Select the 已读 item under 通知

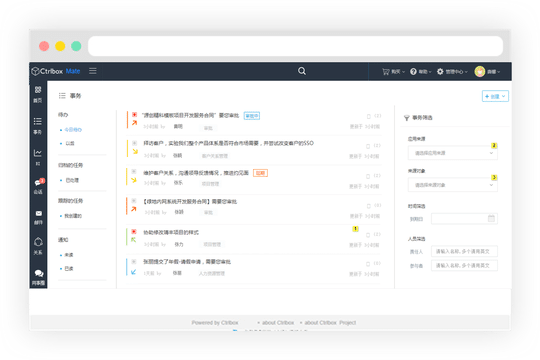click(69, 269)
